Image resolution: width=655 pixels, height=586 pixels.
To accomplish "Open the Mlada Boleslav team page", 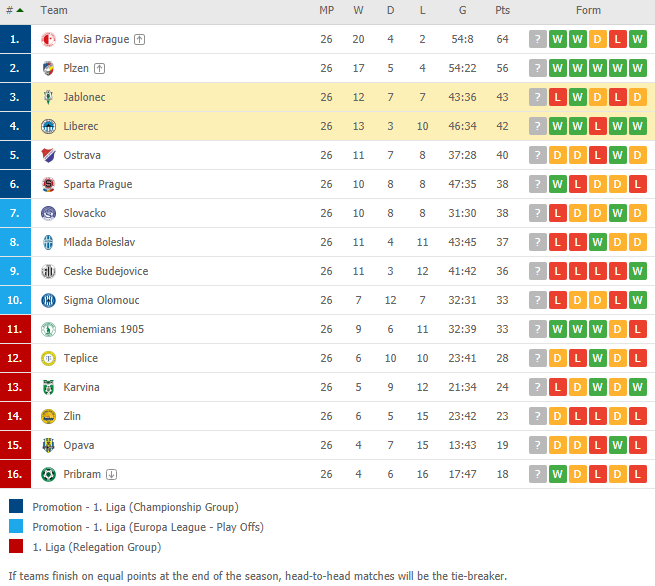I will coord(99,242).
